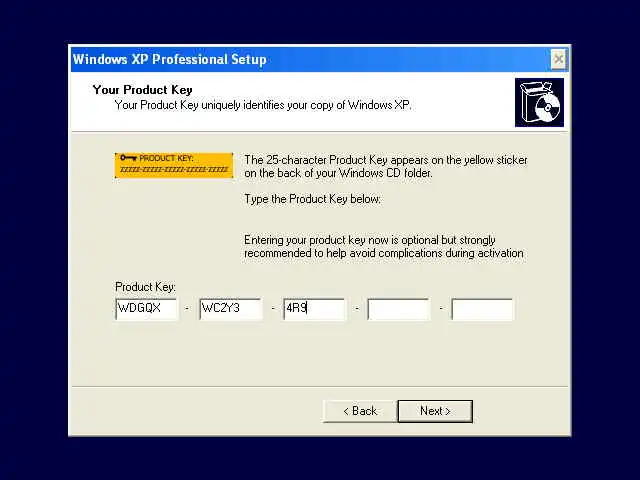Go back with the < Back button
Screen dimensions: 640x480
(x=360, y=411)
